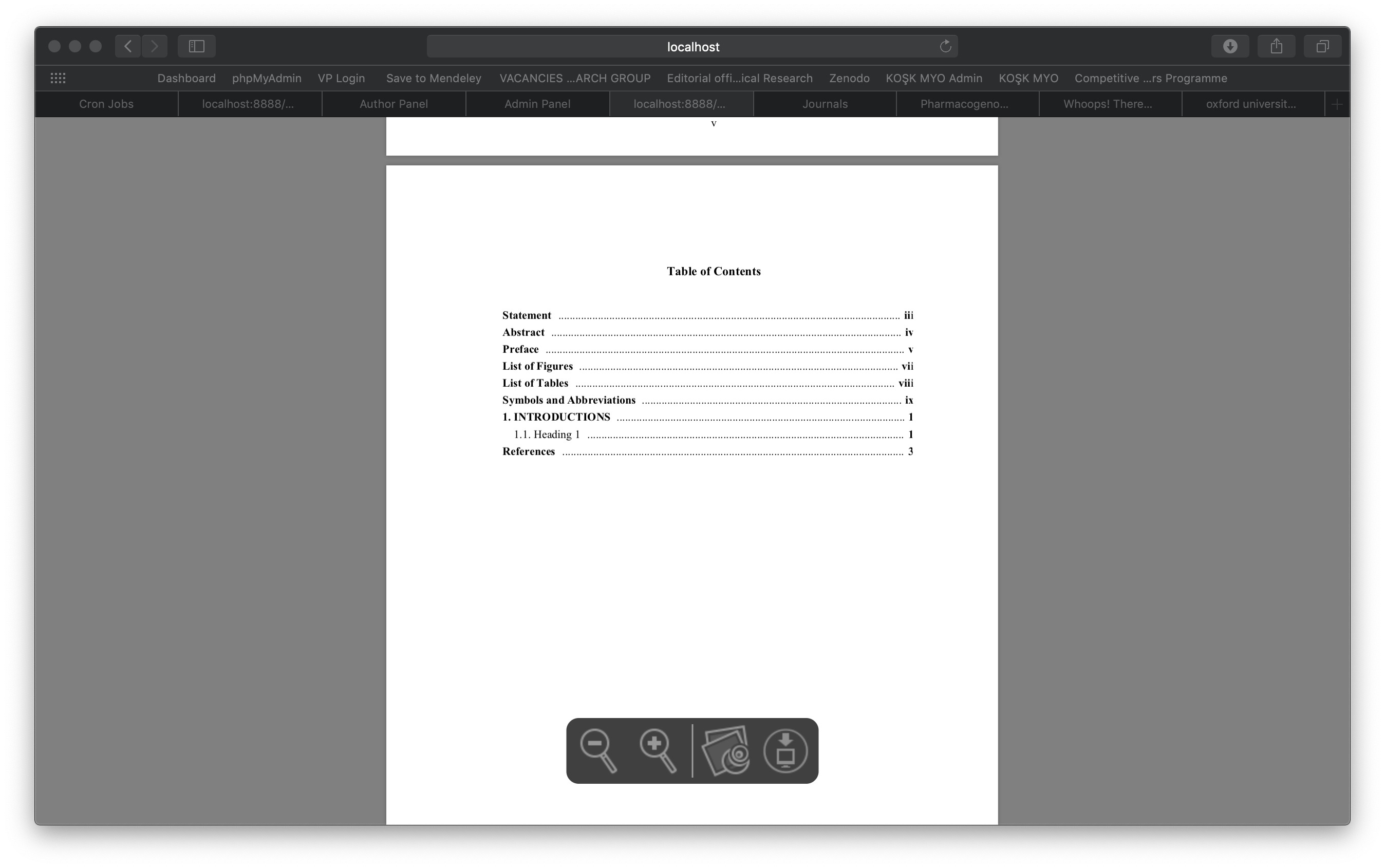This screenshot has height=868, width=1385.
Task: Reload the localhost page
Action: 945,47
